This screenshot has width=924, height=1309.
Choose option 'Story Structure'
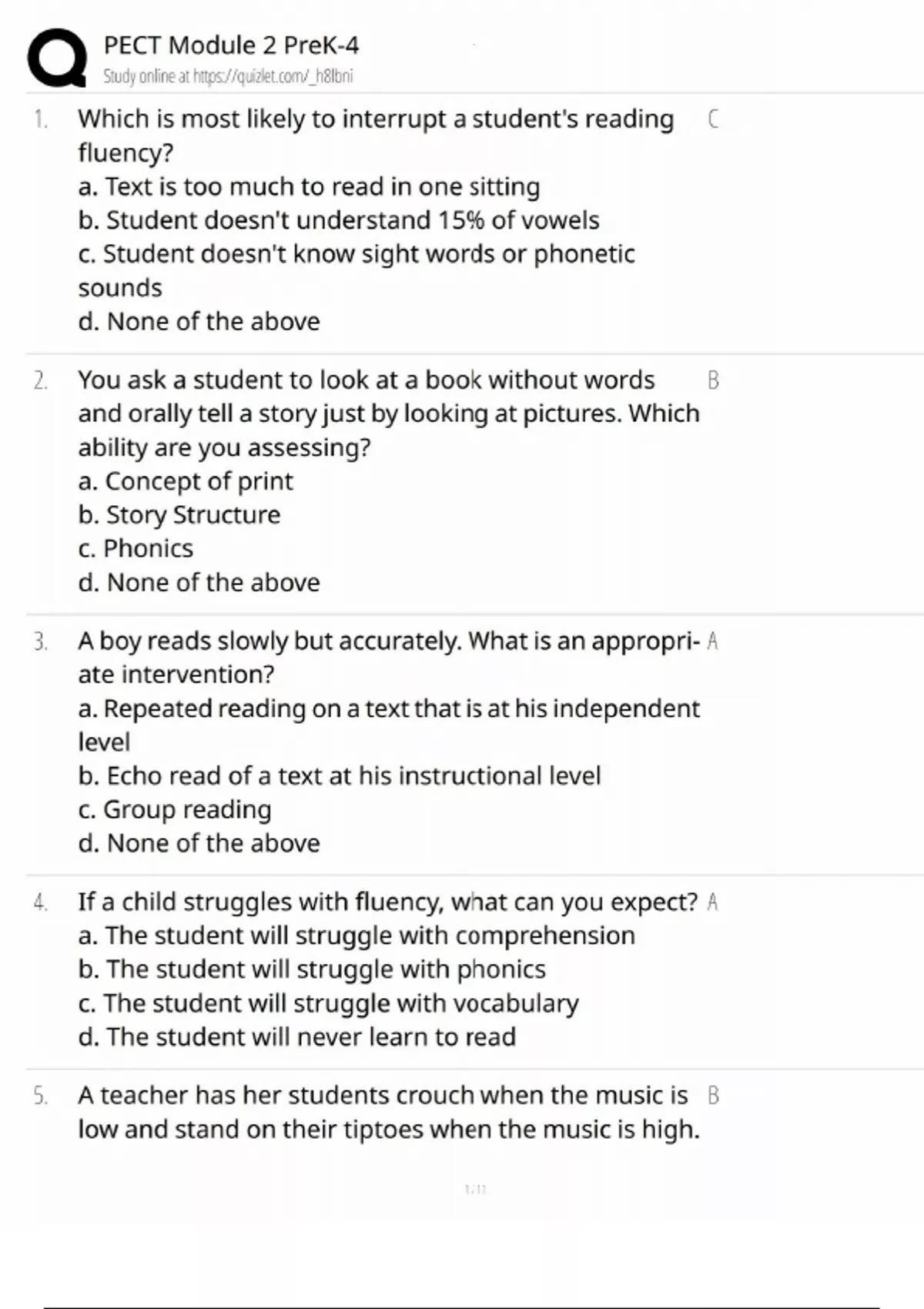pos(179,514)
